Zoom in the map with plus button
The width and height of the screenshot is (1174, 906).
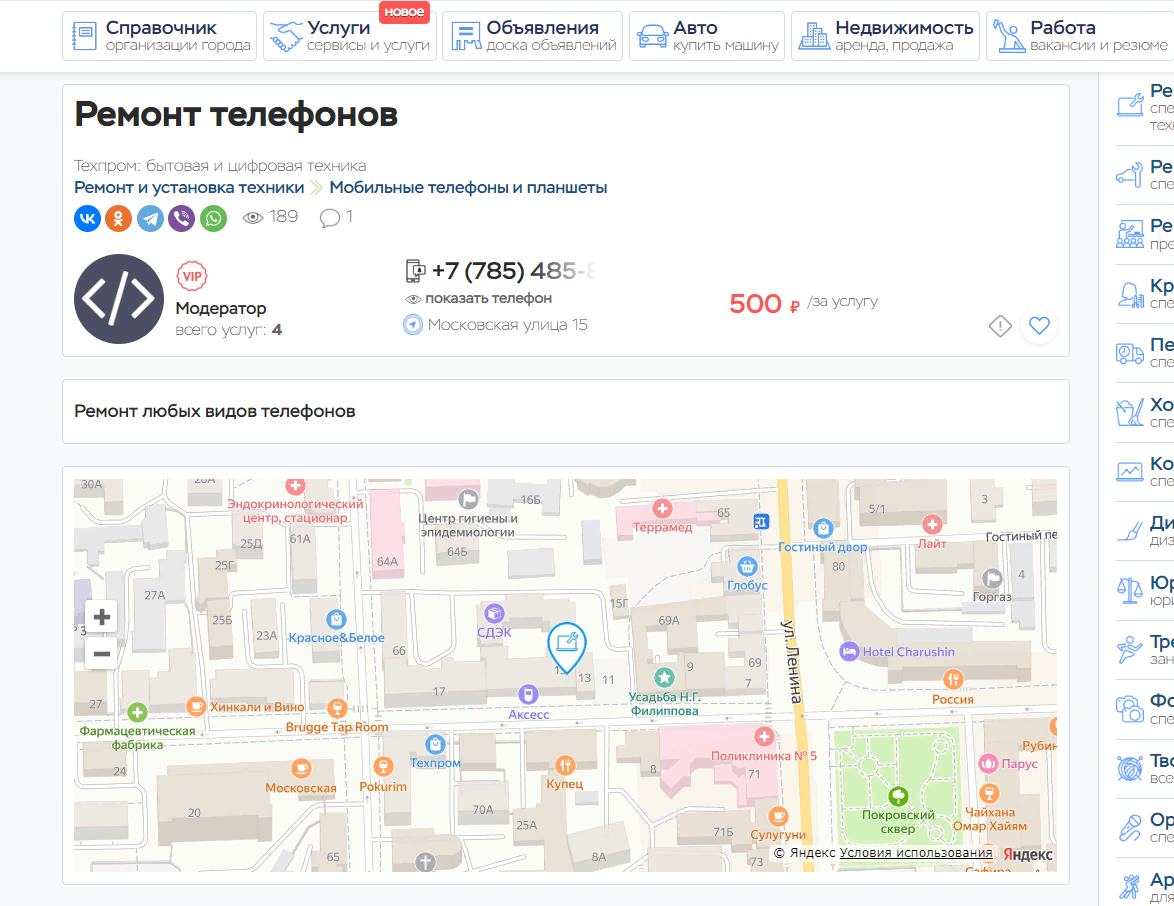coord(101,617)
